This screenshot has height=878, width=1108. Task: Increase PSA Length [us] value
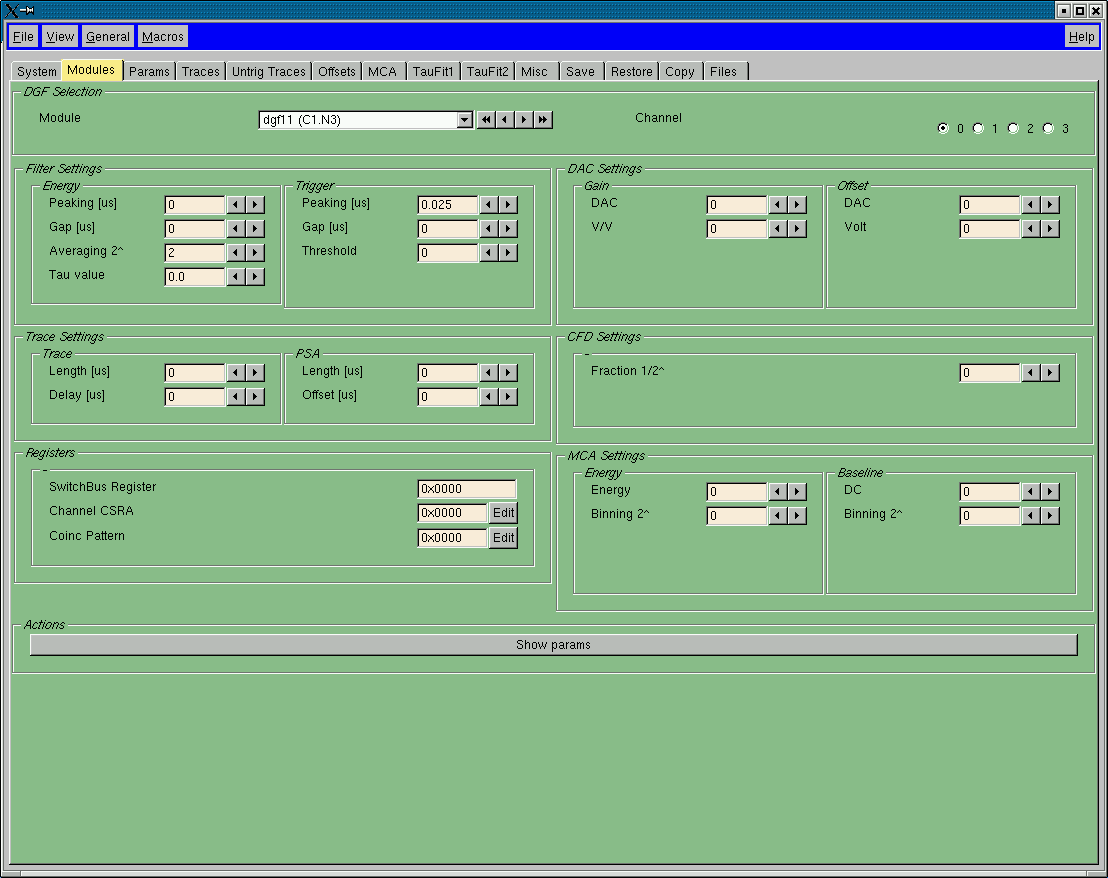click(x=508, y=373)
